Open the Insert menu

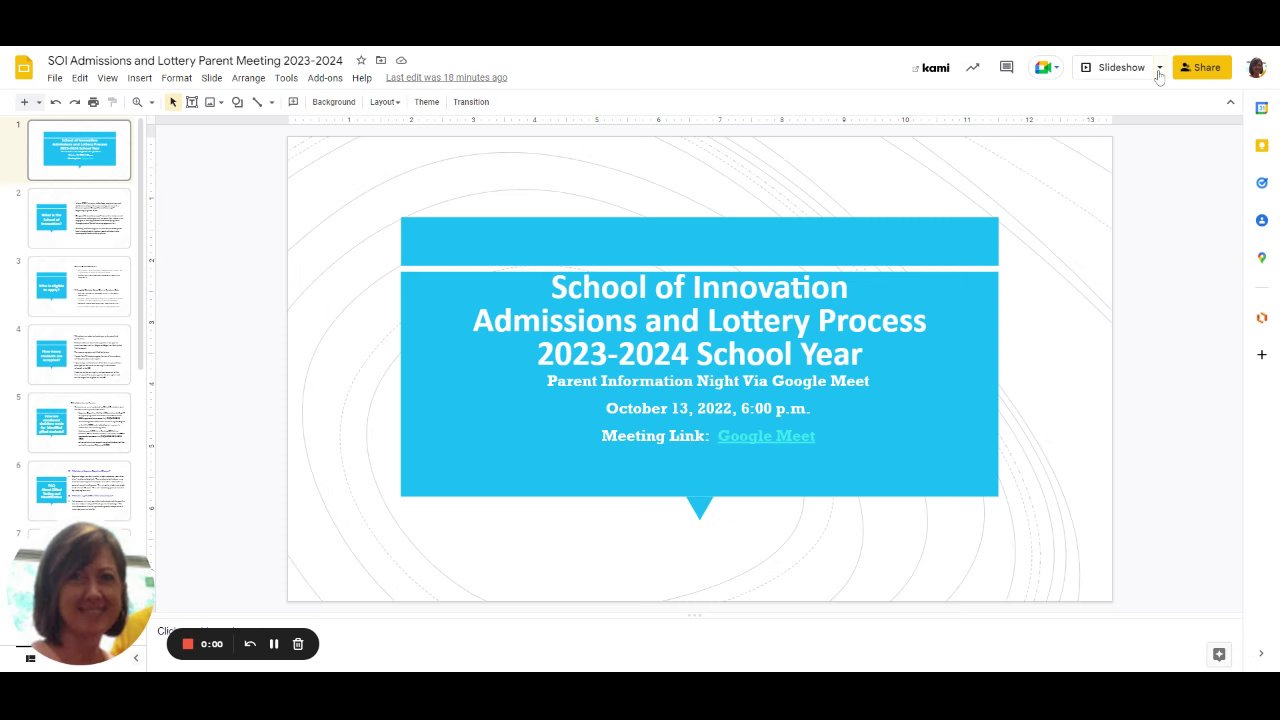140,78
